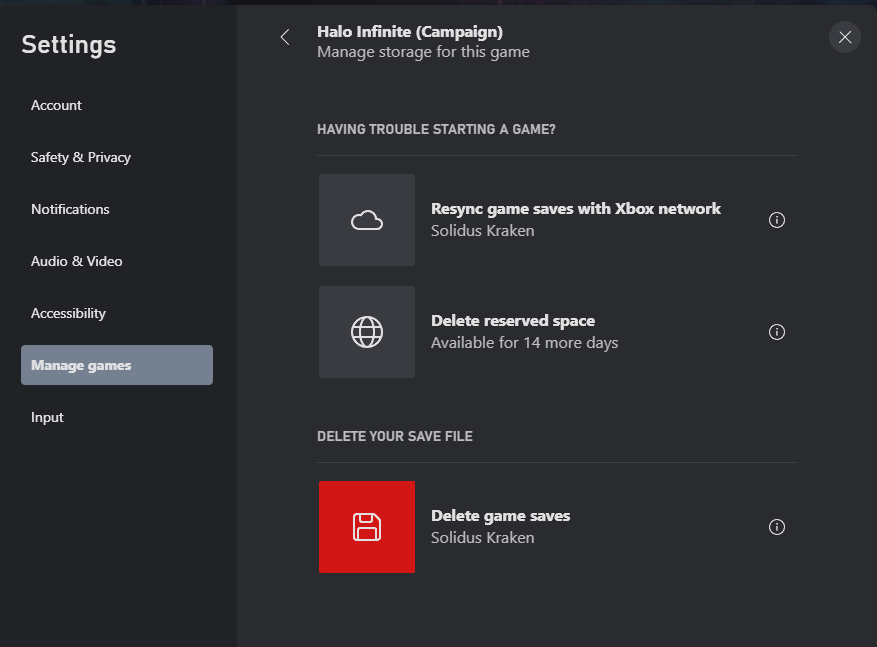
Task: Click the cloud resync icon tile
Action: tap(367, 220)
